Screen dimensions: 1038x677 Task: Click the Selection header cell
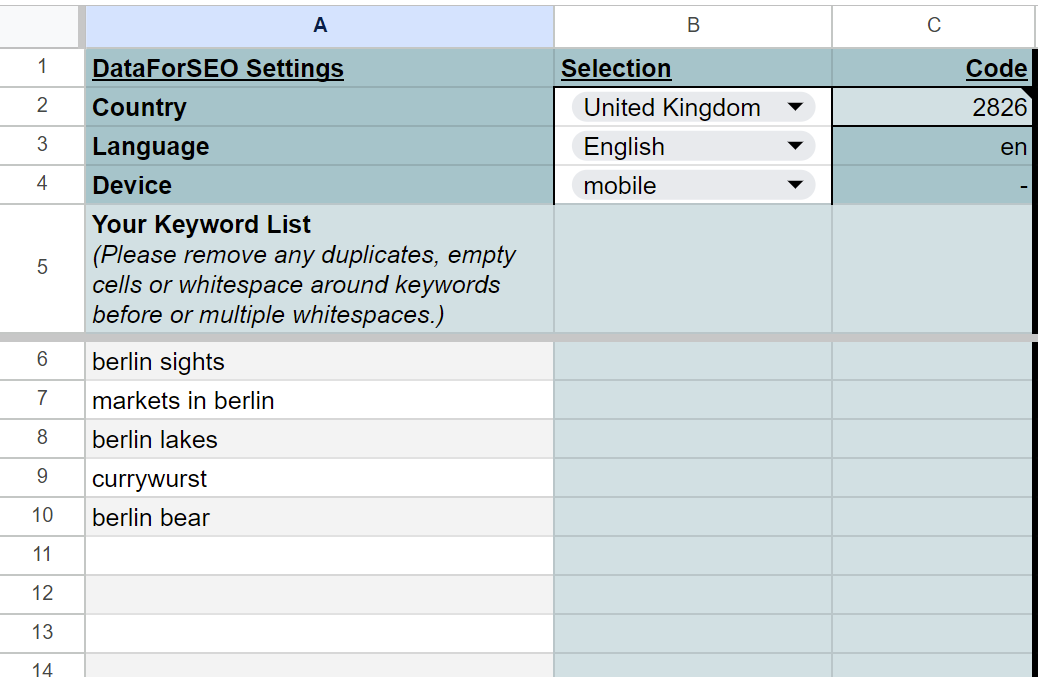point(693,68)
